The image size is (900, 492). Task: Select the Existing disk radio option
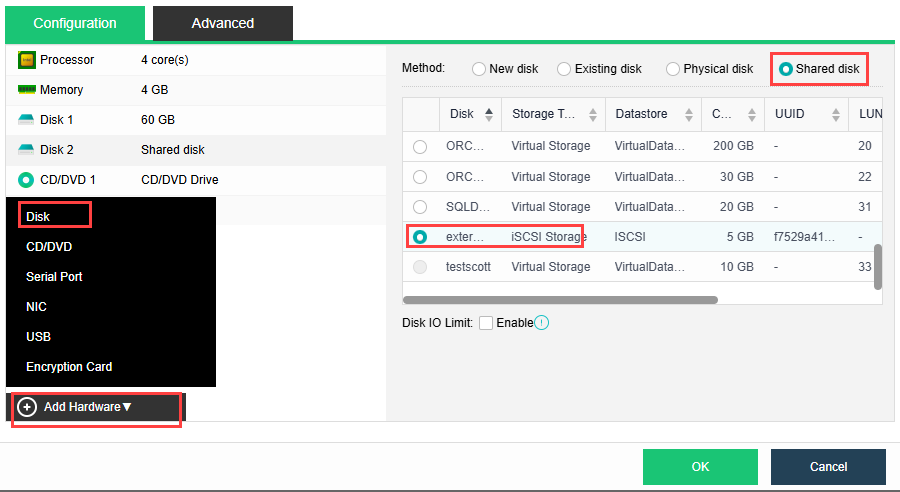coord(565,69)
